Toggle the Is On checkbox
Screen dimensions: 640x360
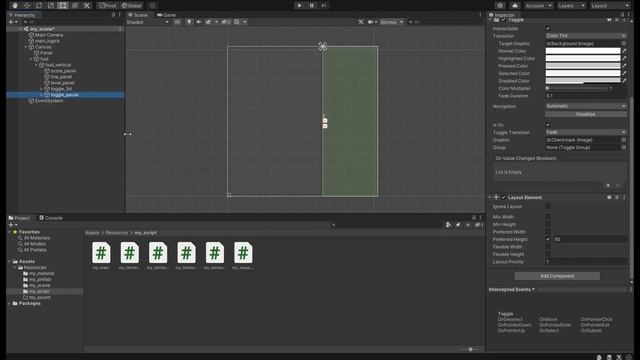[548, 125]
